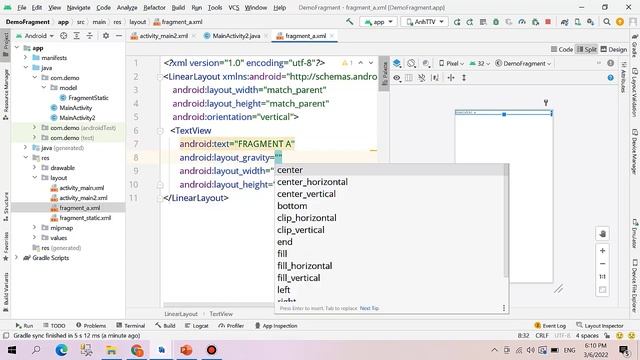Open PowerPoint from the taskbar
Image resolution: width=640 pixels, height=360 pixels.
186,350
